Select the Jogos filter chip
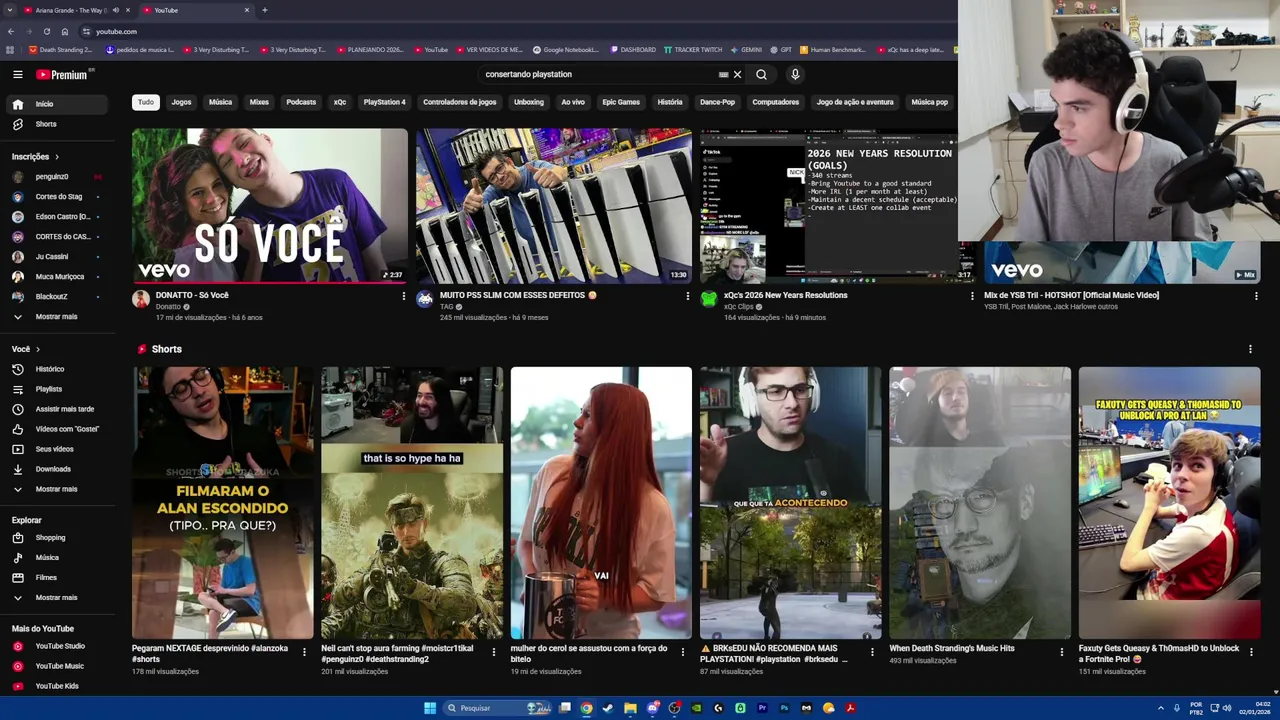The image size is (1280, 720). 181,102
